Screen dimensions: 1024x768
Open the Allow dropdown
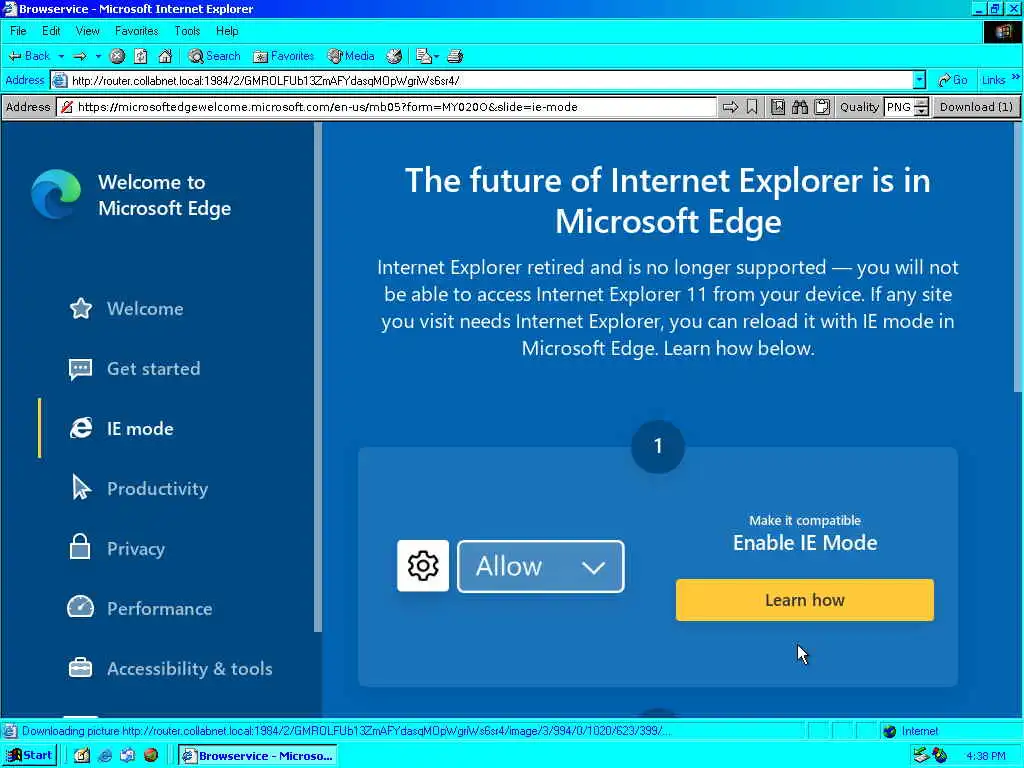pyautogui.click(x=541, y=566)
